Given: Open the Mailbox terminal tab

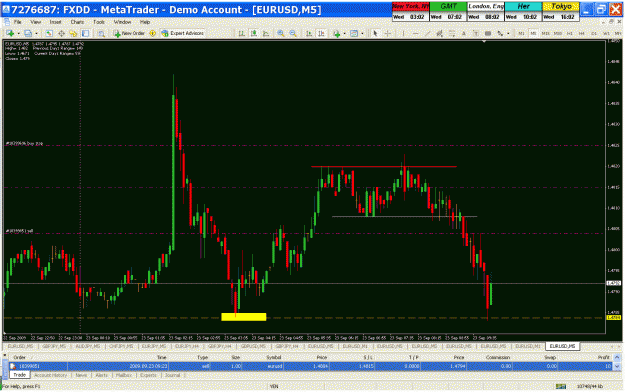Looking at the screenshot, I should tap(124, 375).
